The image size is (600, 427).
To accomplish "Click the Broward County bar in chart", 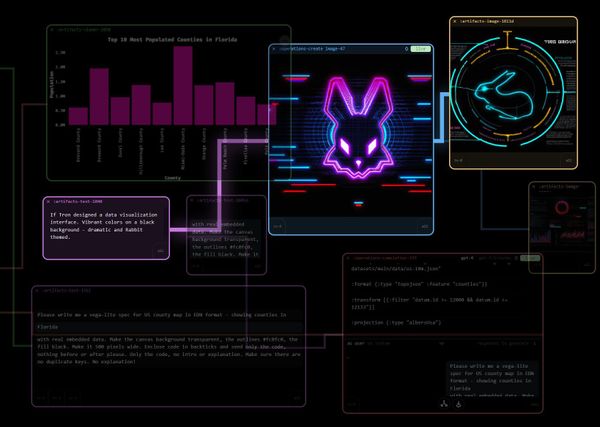I will (x=99, y=96).
